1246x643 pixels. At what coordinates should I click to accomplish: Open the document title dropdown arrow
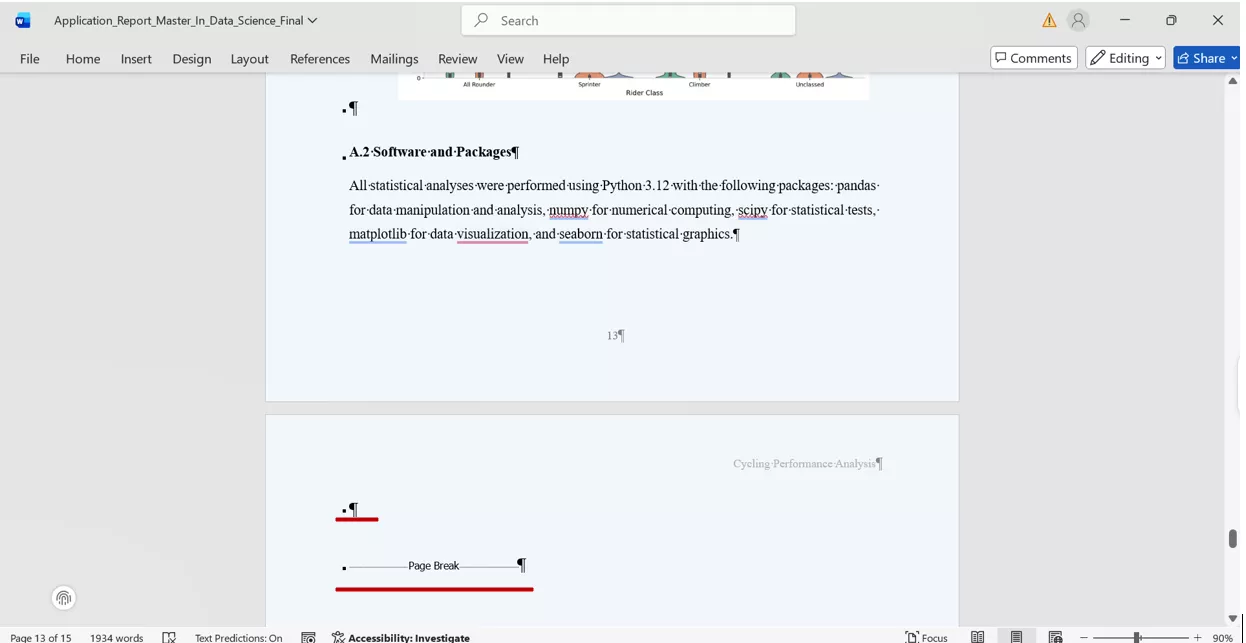[x=313, y=20]
